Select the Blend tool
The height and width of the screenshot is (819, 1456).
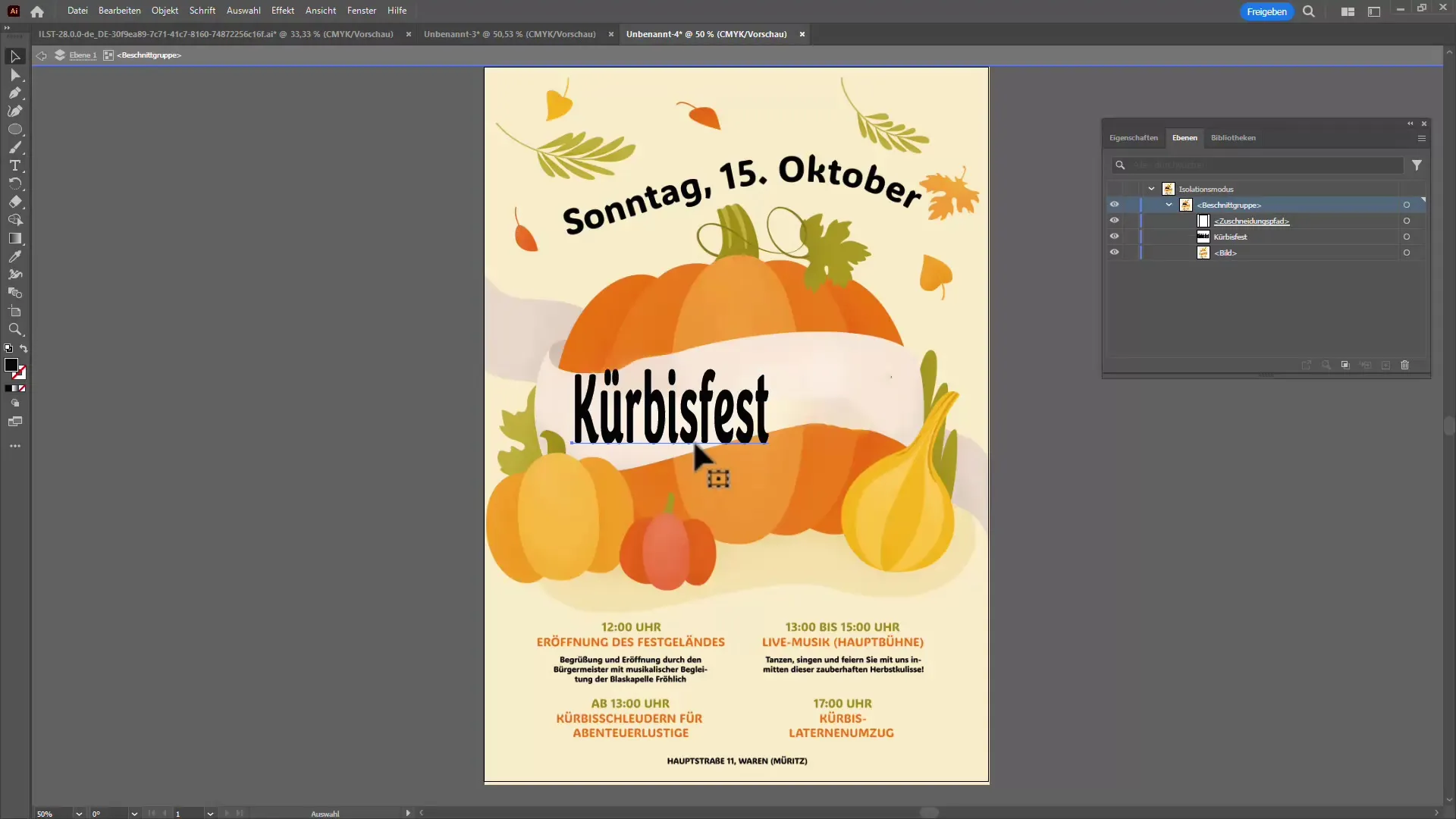pos(15,293)
